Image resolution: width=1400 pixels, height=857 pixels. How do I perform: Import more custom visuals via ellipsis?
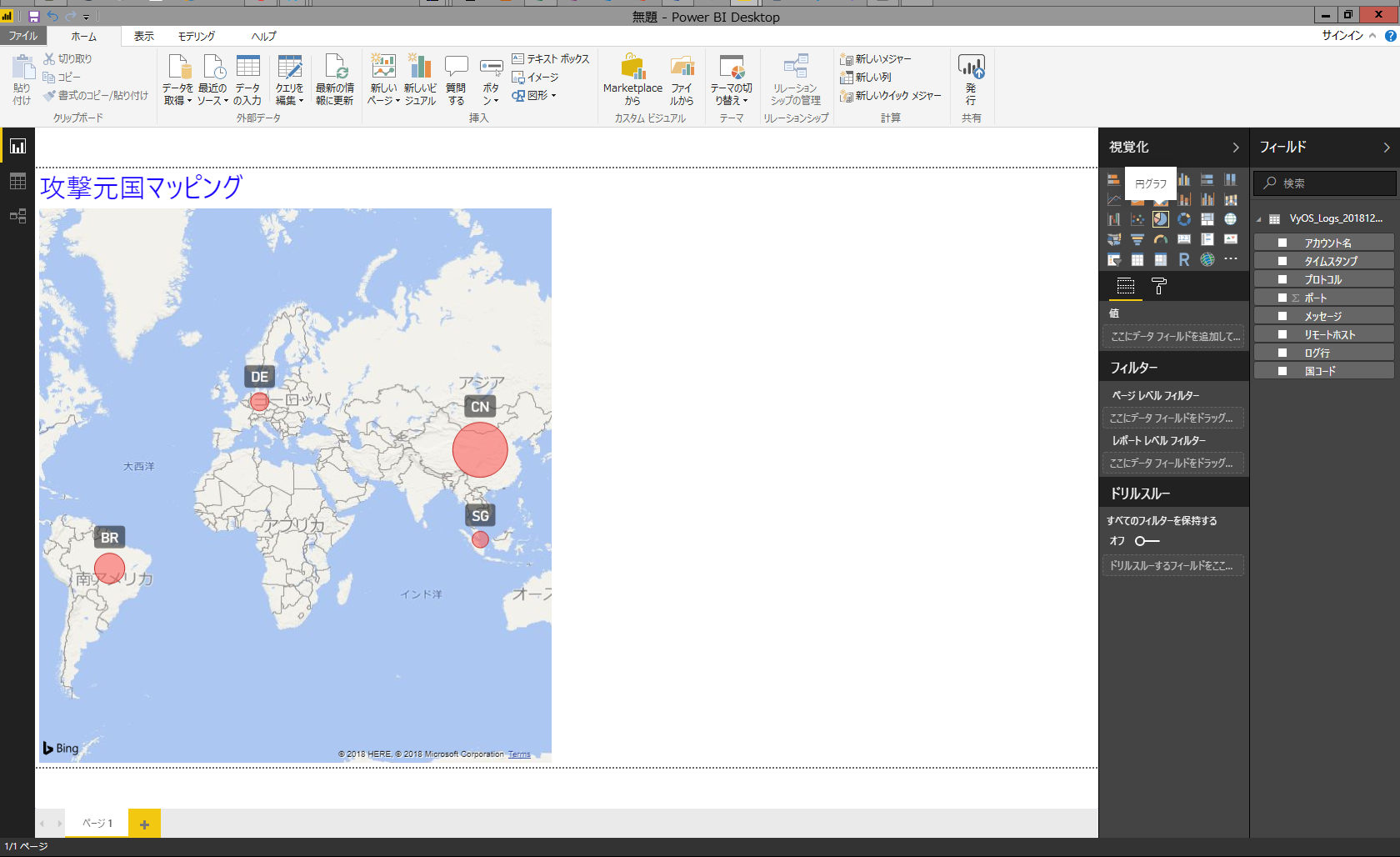point(1230,259)
